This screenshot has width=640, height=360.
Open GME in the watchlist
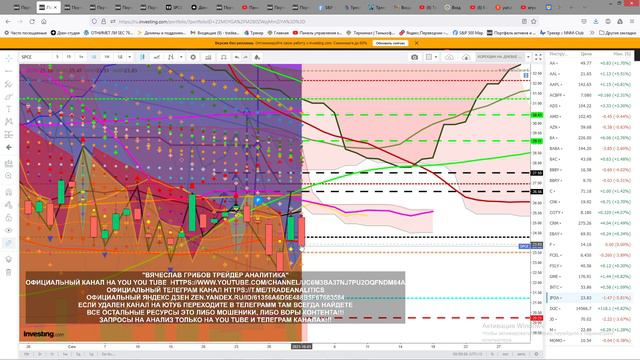point(590,276)
